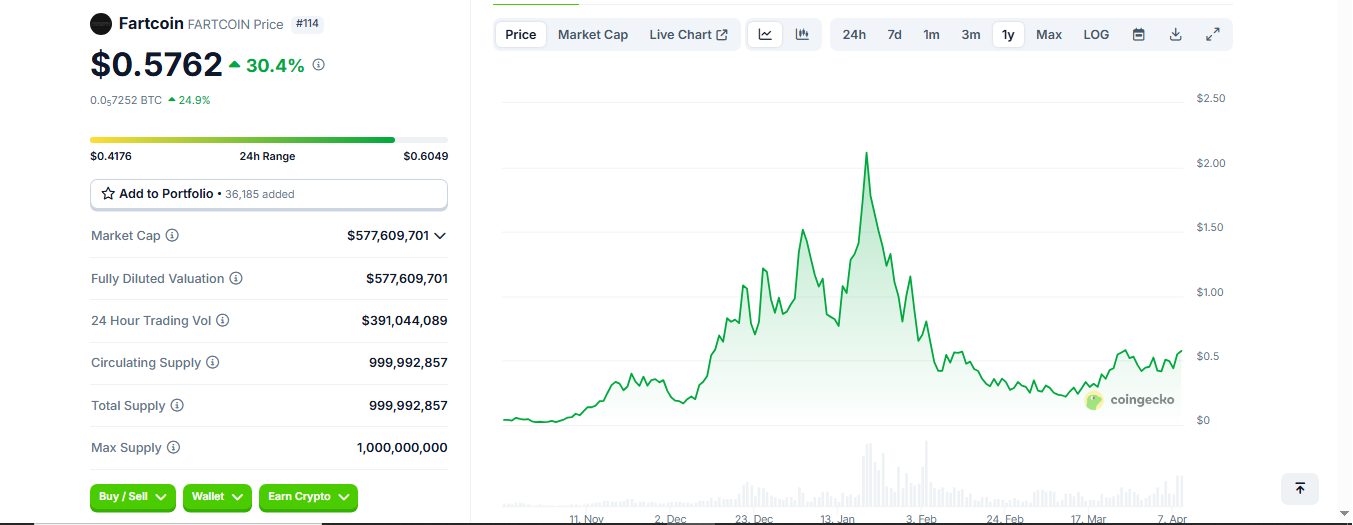Click the #114 rank badge
This screenshot has width=1353, height=525.
(x=308, y=23)
